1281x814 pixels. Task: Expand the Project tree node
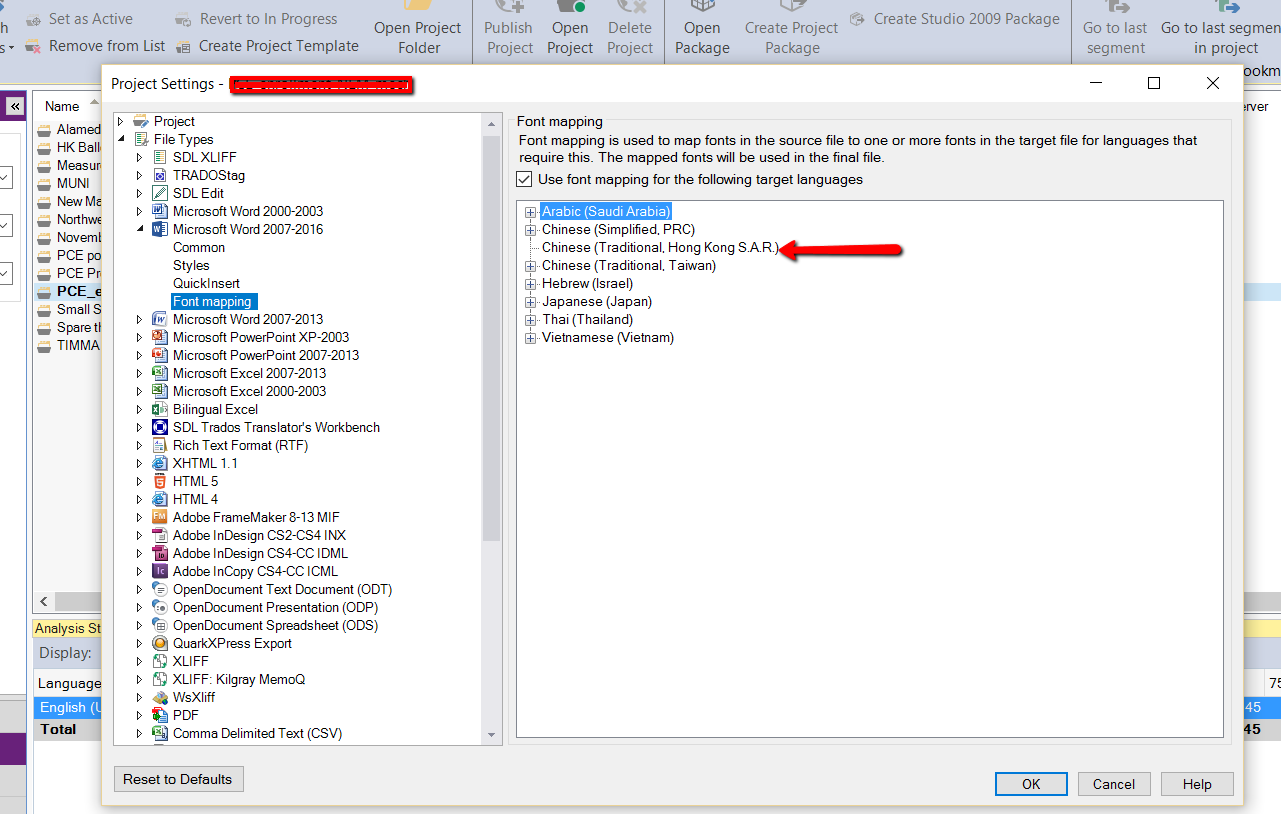pyautogui.click(x=121, y=121)
